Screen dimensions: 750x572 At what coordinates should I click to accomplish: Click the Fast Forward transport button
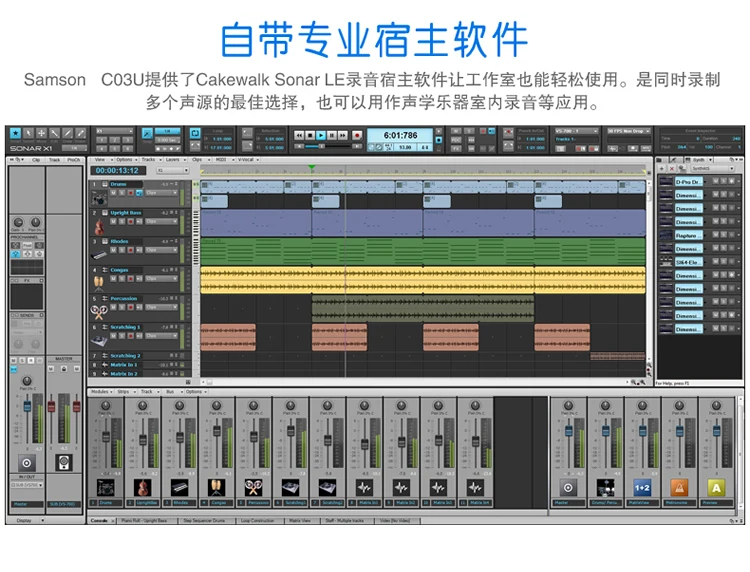(342, 136)
